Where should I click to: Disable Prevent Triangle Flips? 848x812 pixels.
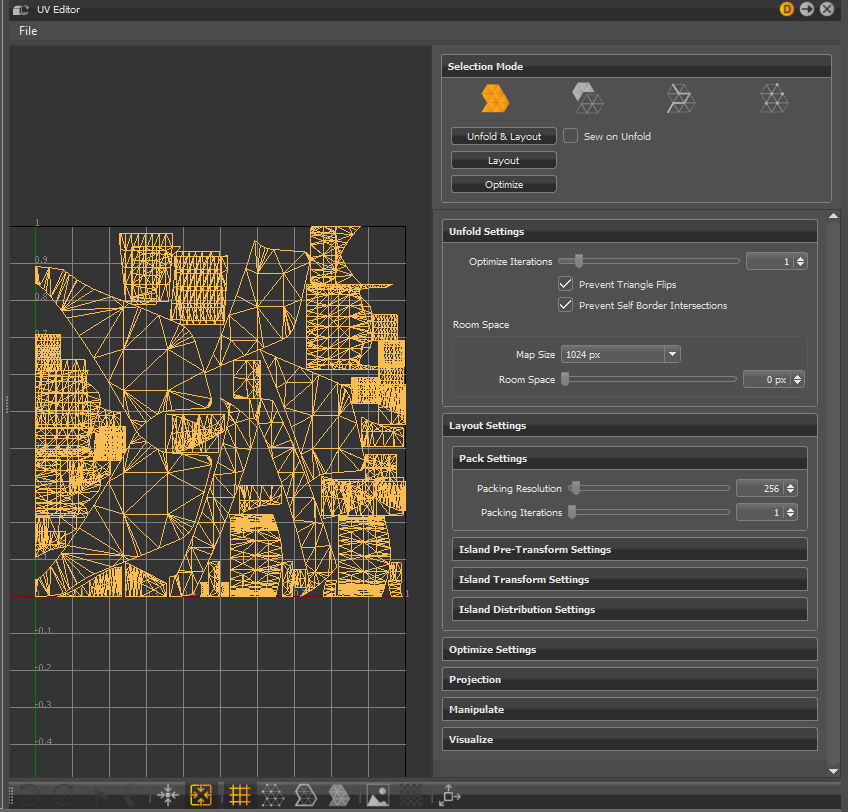[x=565, y=283]
